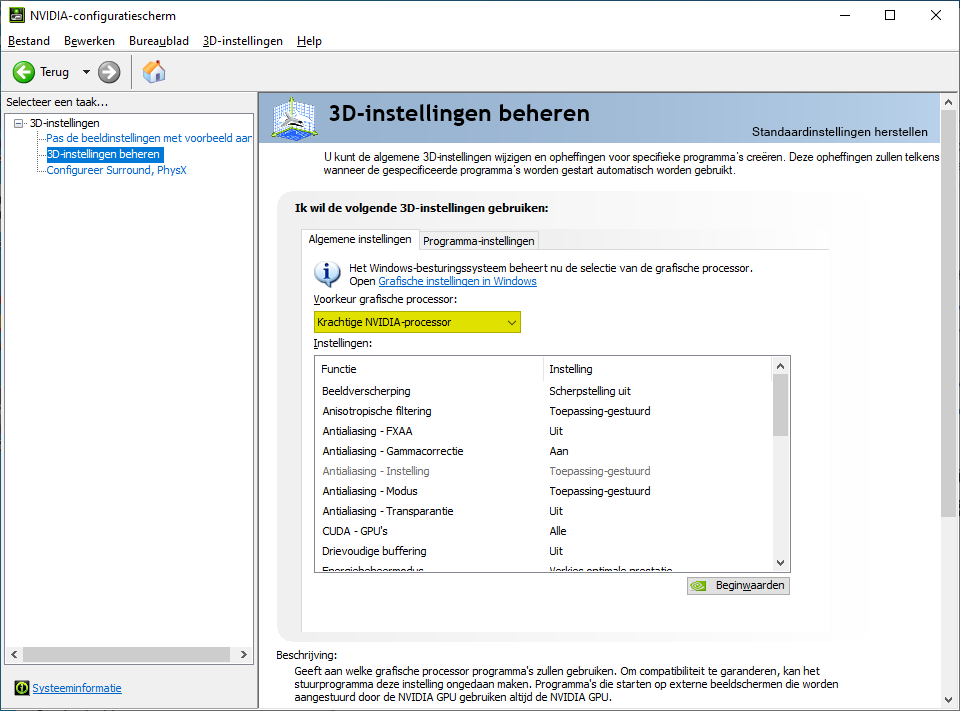
Task: Select Antialiasing - Gammacorrectie row
Action: [544, 451]
